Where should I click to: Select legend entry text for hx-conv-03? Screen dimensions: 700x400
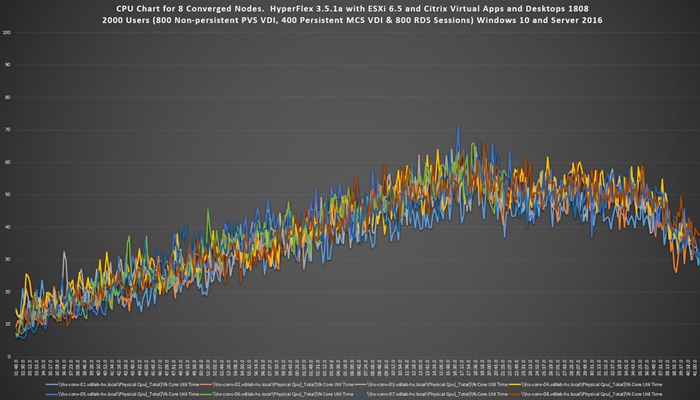pyautogui.click(x=438, y=384)
